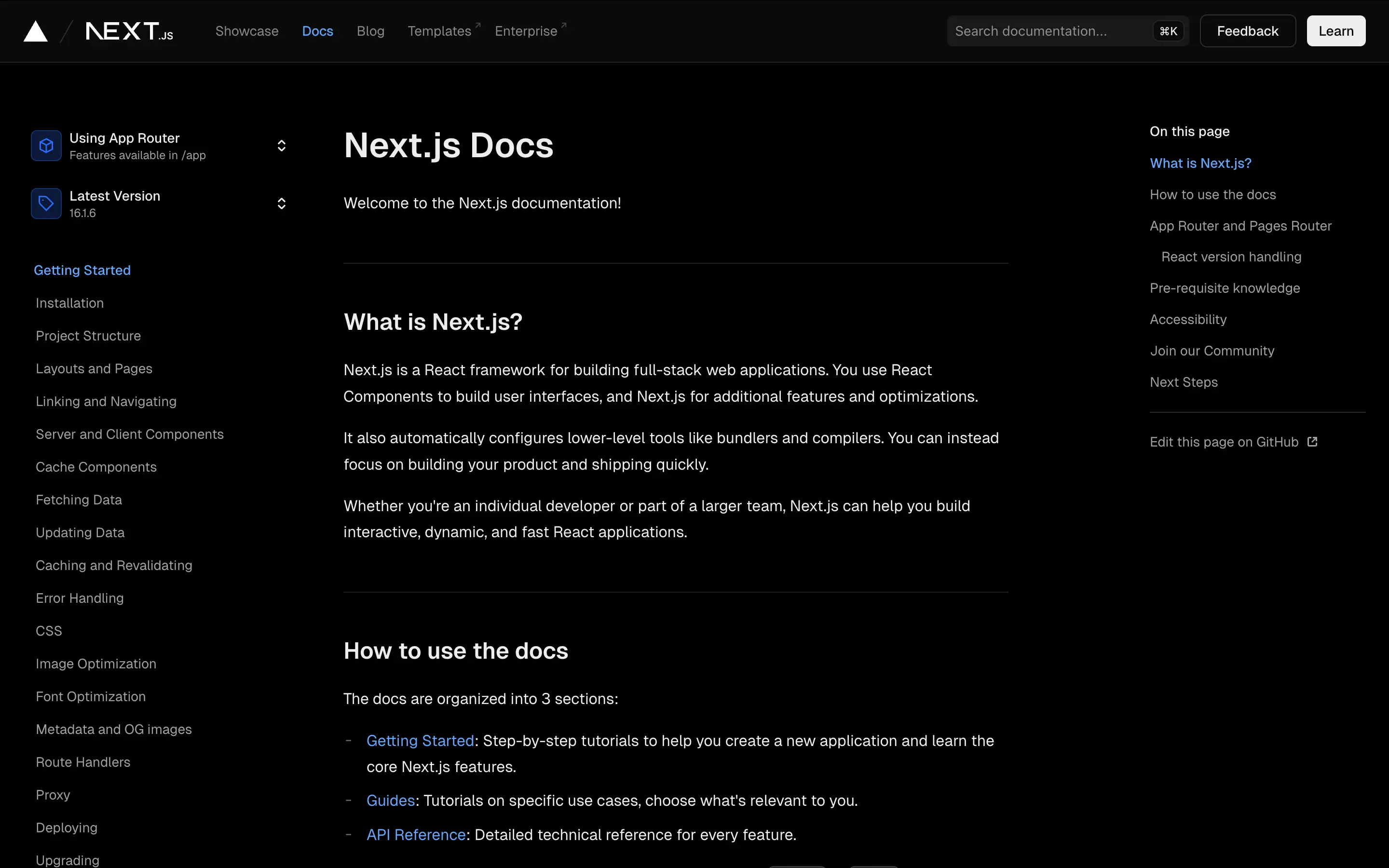Screen dimensions: 1389x868
Task: Open the Using App Router switcher chevrons
Action: coord(281,146)
